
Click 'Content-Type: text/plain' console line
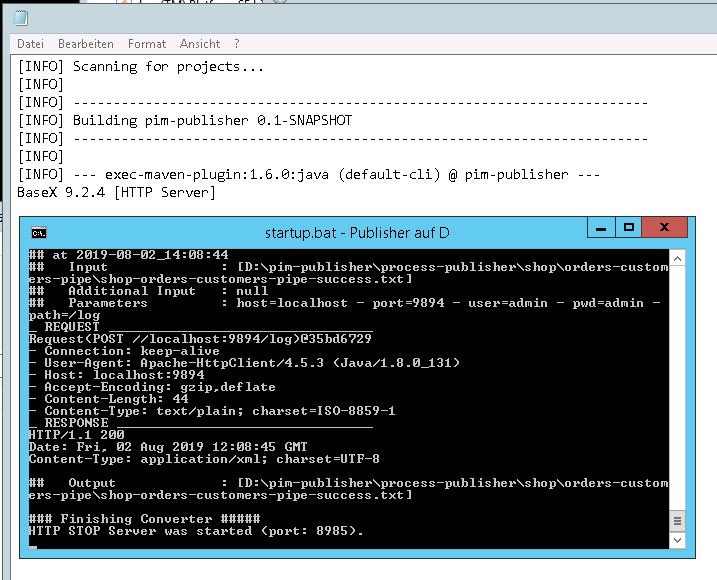212,411
